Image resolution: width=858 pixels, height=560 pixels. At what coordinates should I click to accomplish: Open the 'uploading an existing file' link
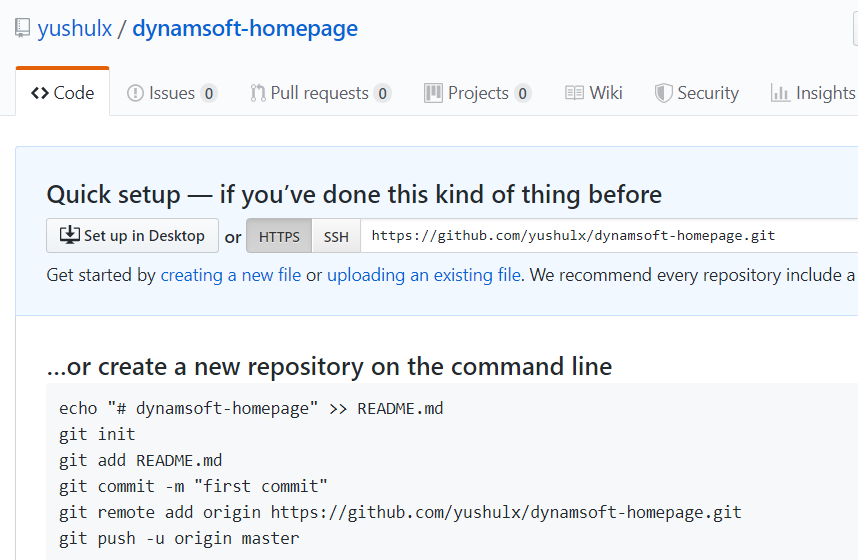click(x=423, y=275)
